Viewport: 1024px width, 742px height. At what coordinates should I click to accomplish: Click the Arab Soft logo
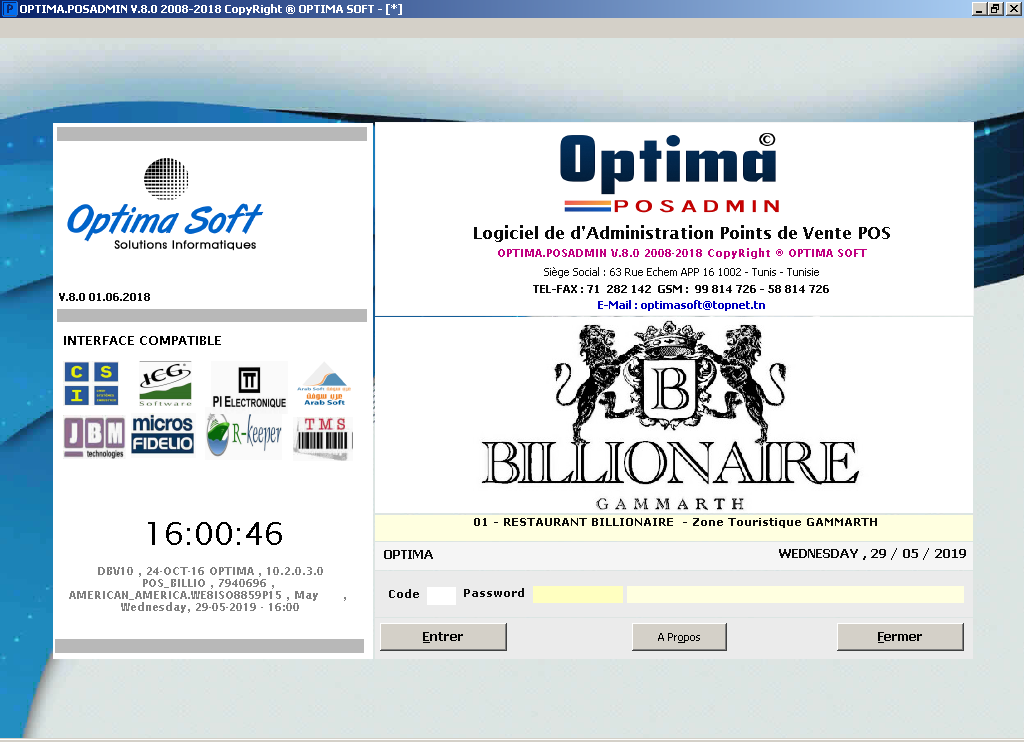point(324,385)
